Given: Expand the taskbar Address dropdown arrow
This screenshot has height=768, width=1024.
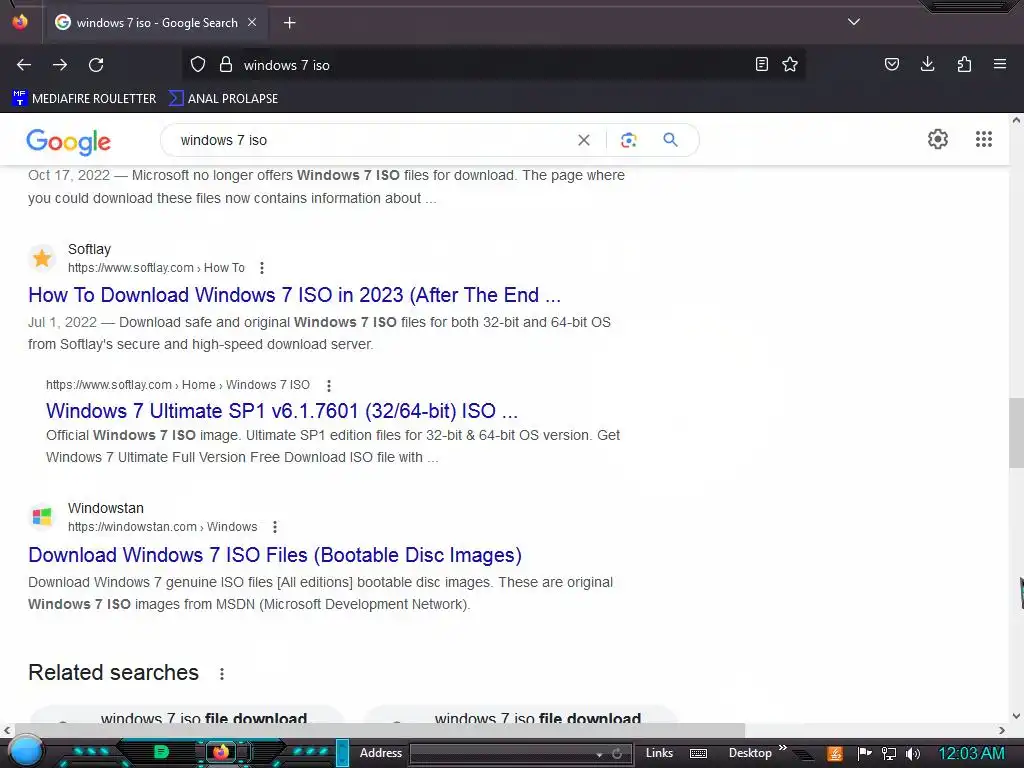Looking at the screenshot, I should point(600,754).
